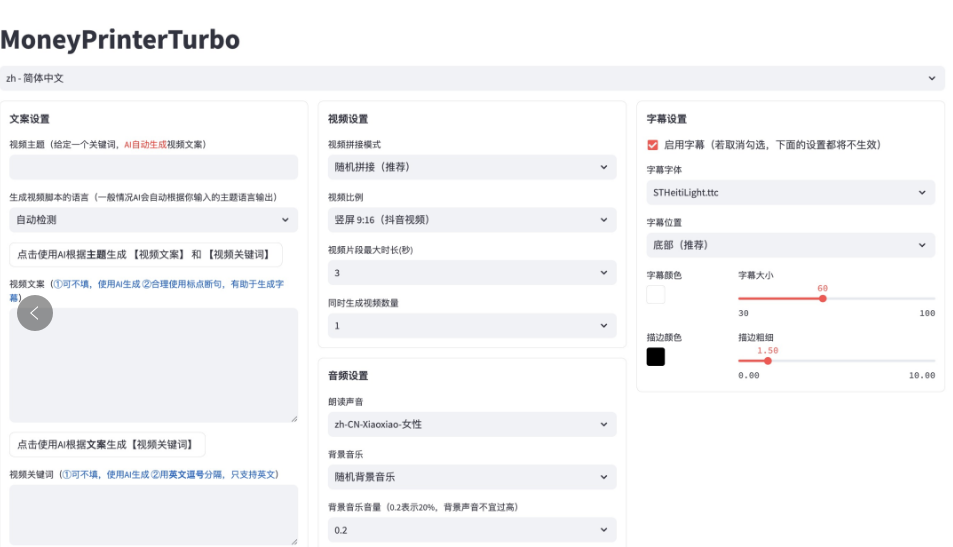Click the button generating 视频关键词 from 文案
Image resolution: width=953 pixels, height=547 pixels.
[107, 444]
